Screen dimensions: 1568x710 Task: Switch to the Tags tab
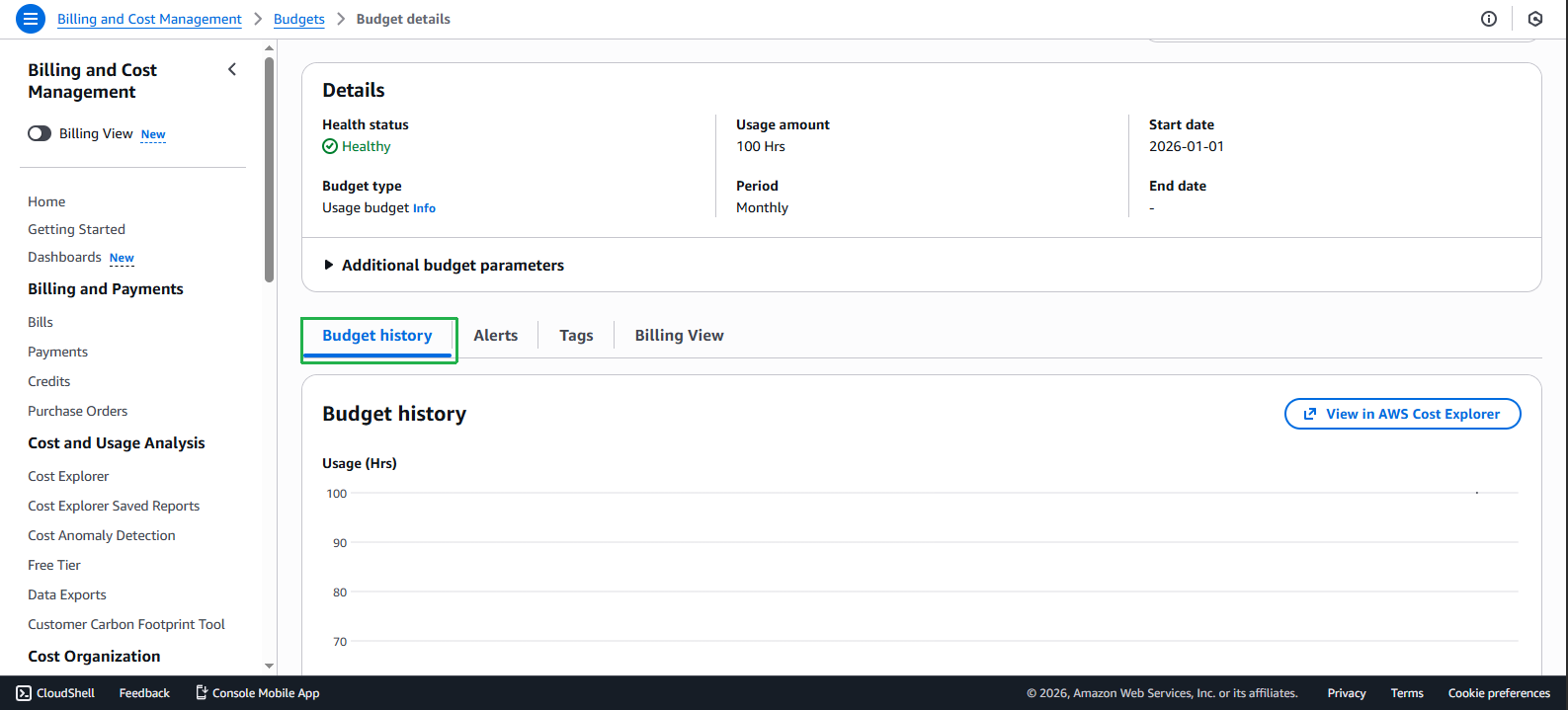tap(576, 336)
